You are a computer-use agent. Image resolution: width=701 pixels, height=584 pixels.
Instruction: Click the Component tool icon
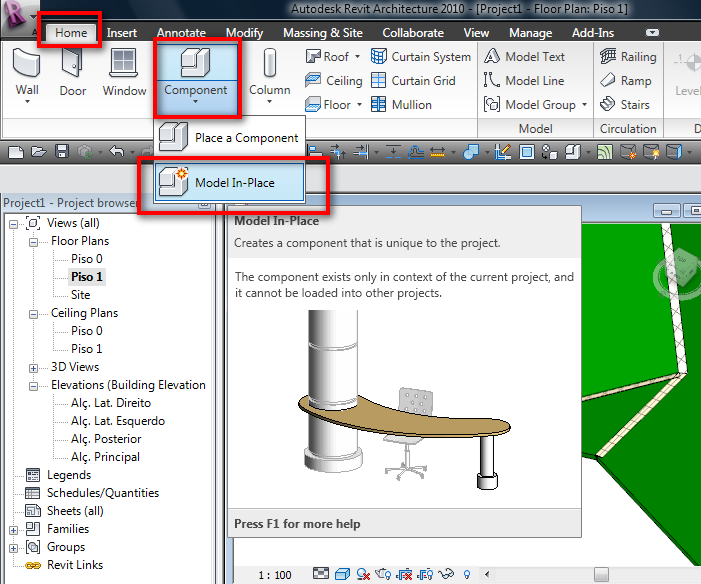point(195,62)
